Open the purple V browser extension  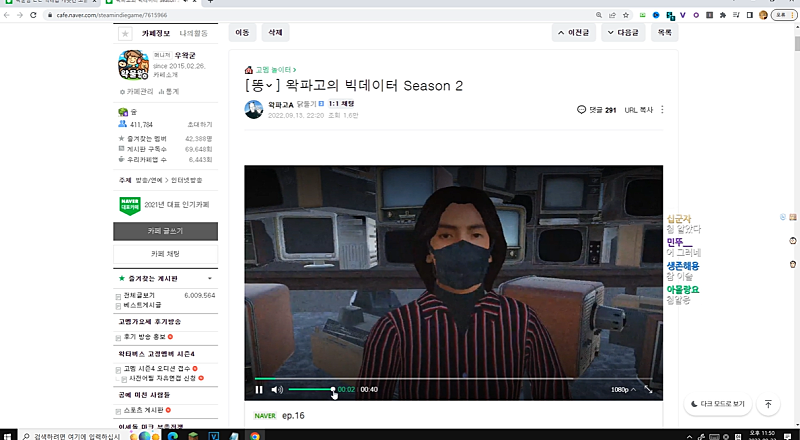683,15
